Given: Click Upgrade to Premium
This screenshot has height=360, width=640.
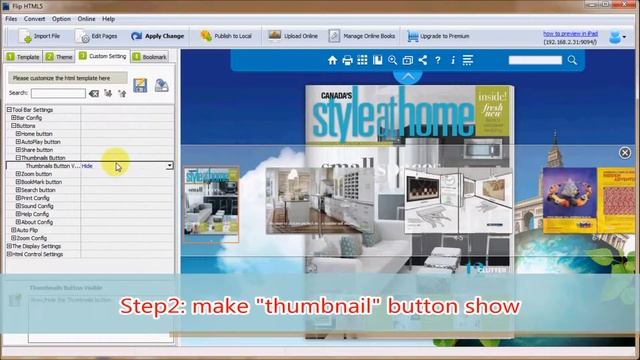Looking at the screenshot, I should point(438,36).
